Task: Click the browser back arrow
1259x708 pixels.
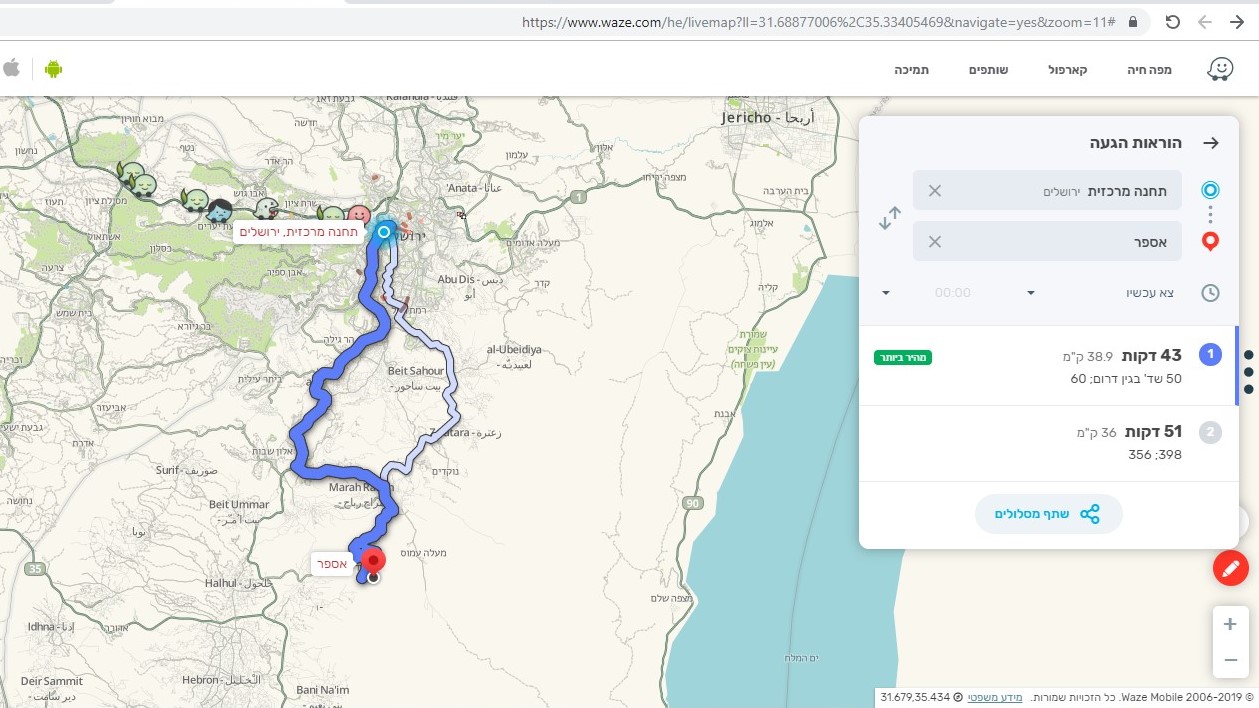Action: [x=1205, y=21]
